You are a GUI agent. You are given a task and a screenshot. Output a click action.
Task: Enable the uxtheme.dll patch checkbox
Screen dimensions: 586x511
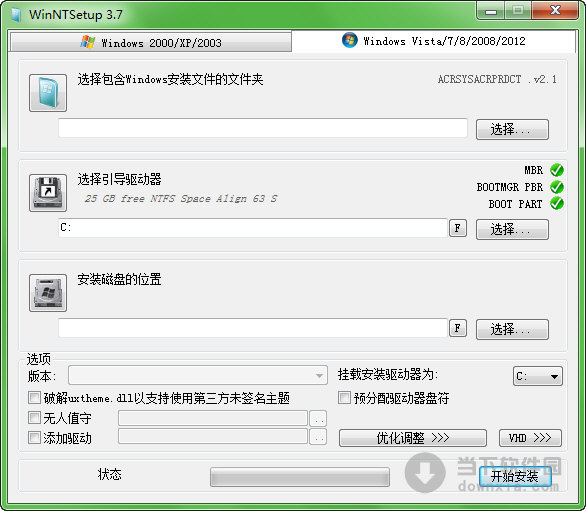[34, 397]
